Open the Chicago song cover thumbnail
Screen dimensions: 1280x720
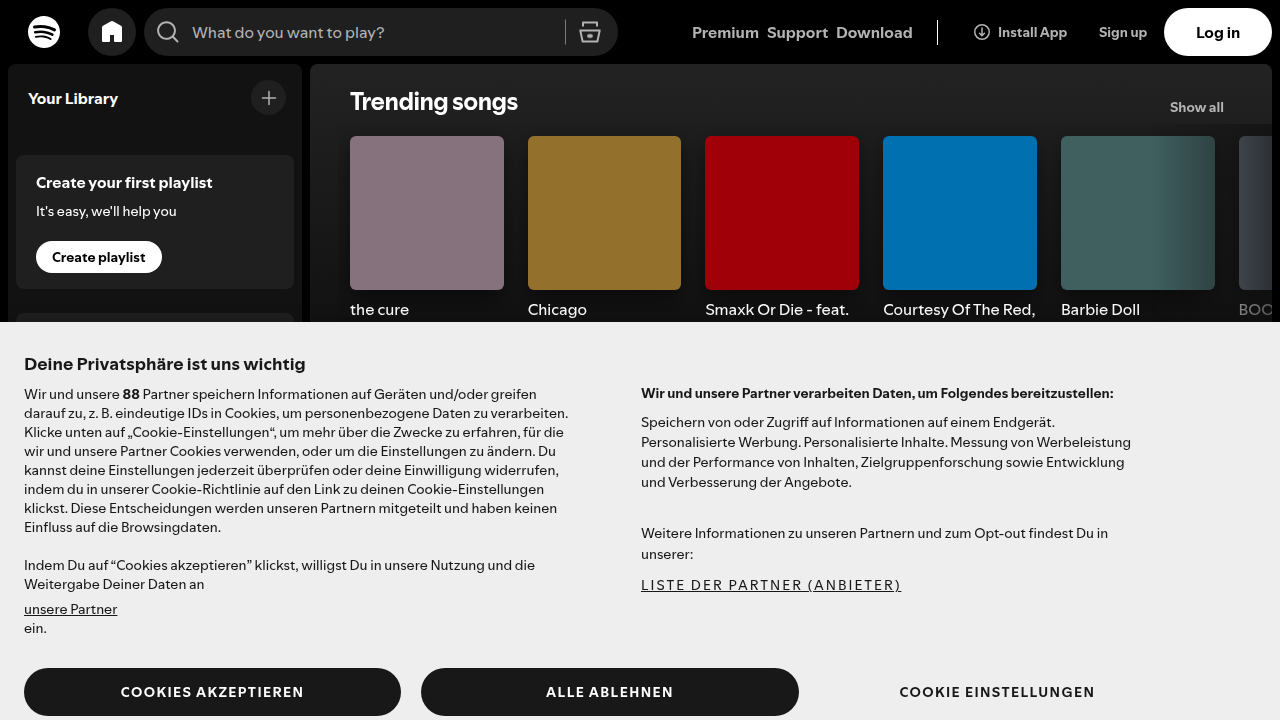point(604,213)
